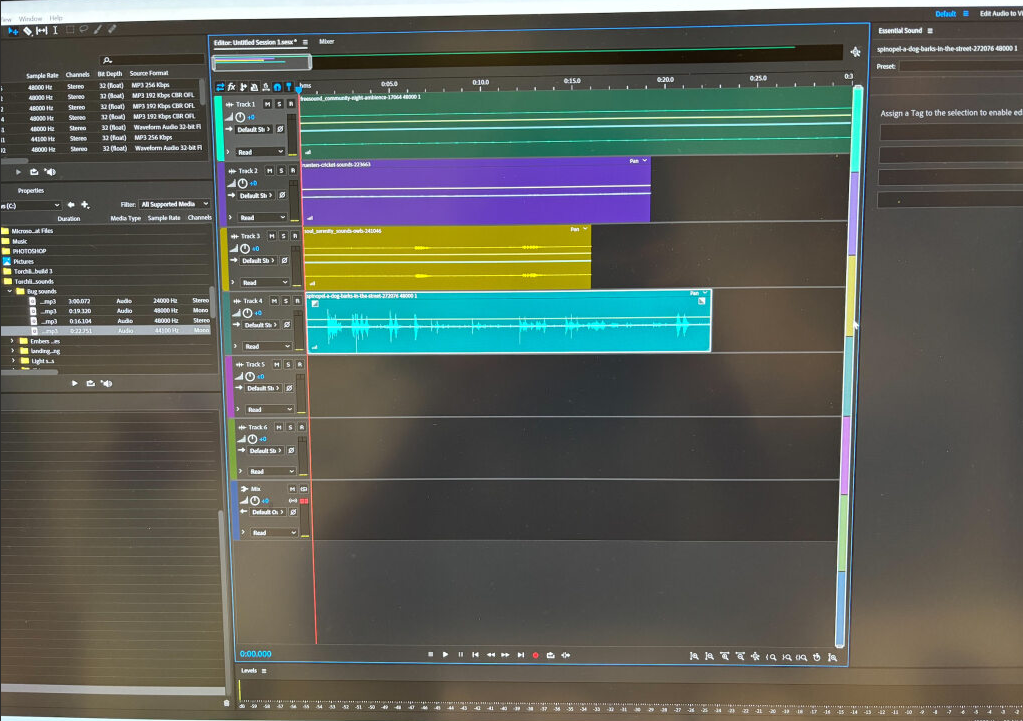The height and width of the screenshot is (721, 1023).
Task: Solo Track 3
Action: (x=283, y=236)
